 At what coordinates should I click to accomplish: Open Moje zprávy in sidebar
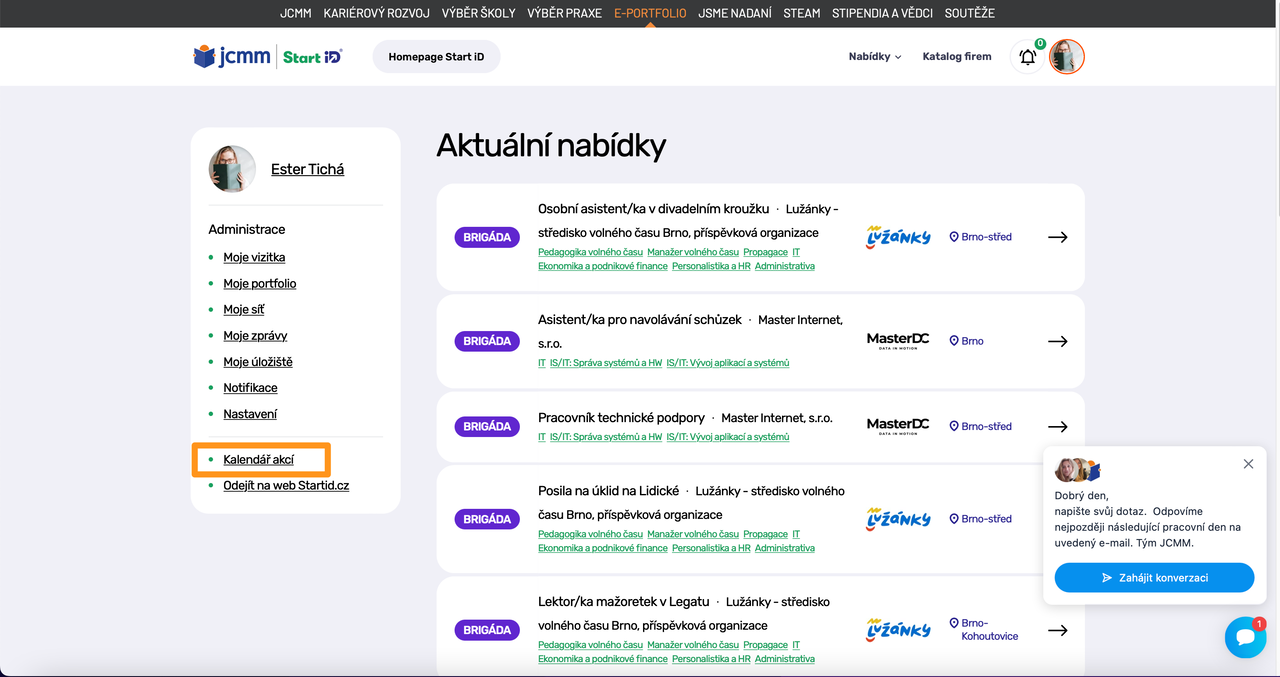point(255,335)
